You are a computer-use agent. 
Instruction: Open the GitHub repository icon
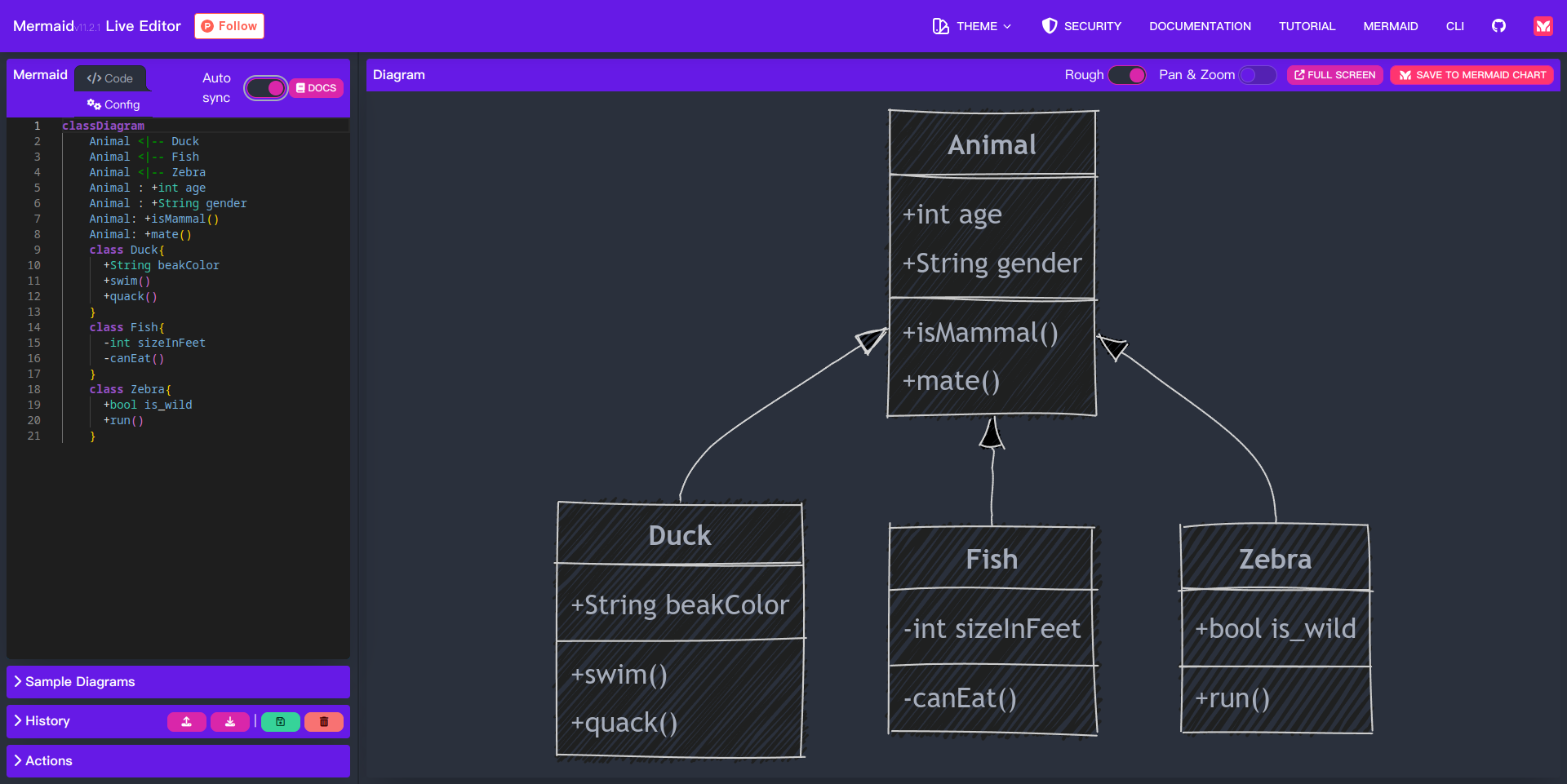[1498, 26]
